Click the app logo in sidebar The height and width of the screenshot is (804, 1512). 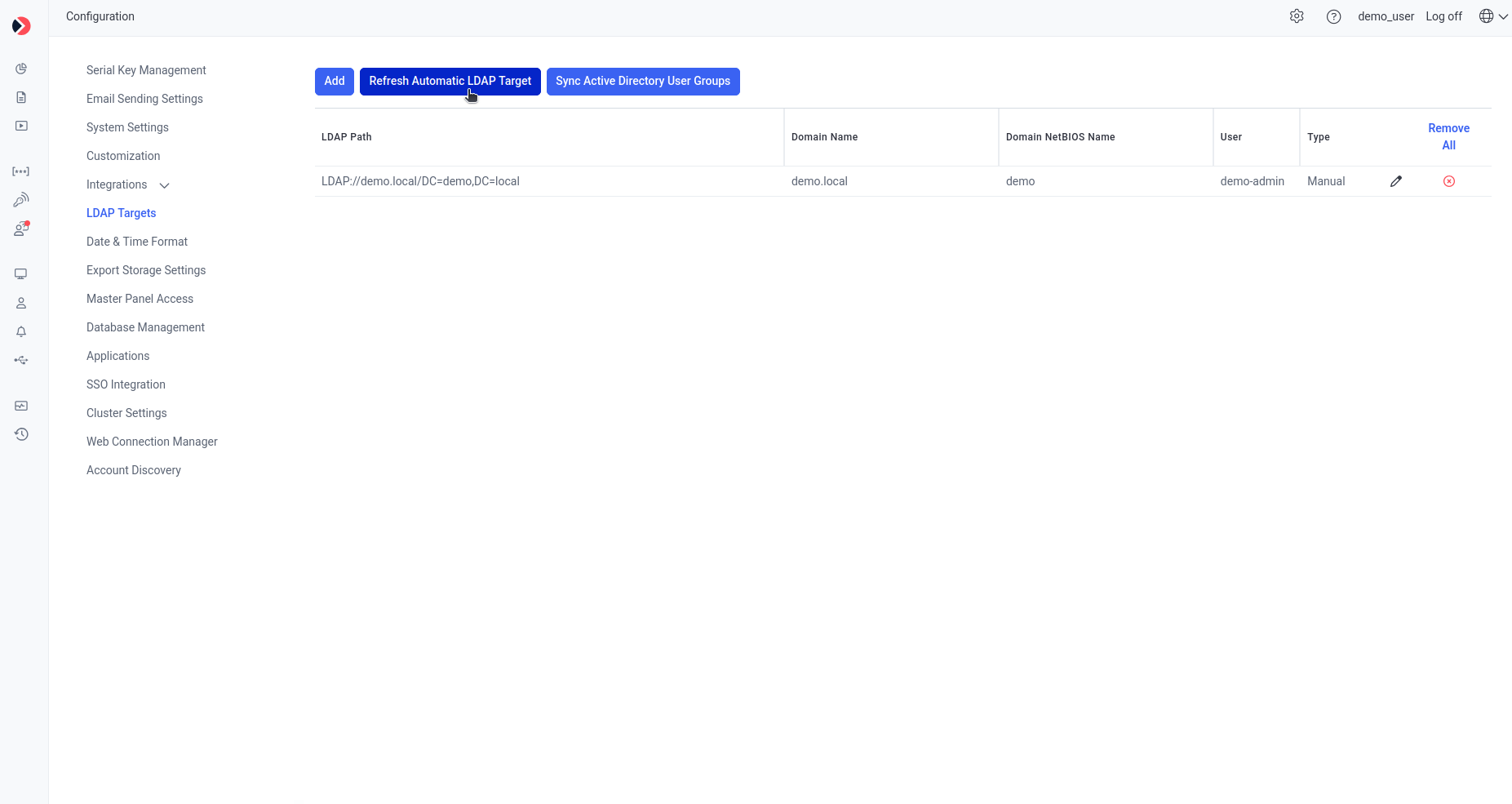[22, 26]
